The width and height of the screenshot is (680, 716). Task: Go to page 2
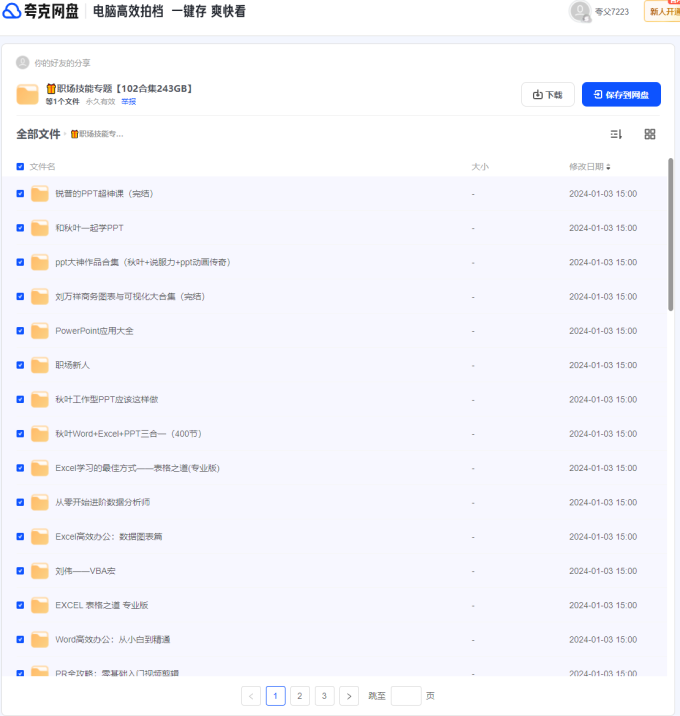(300, 696)
